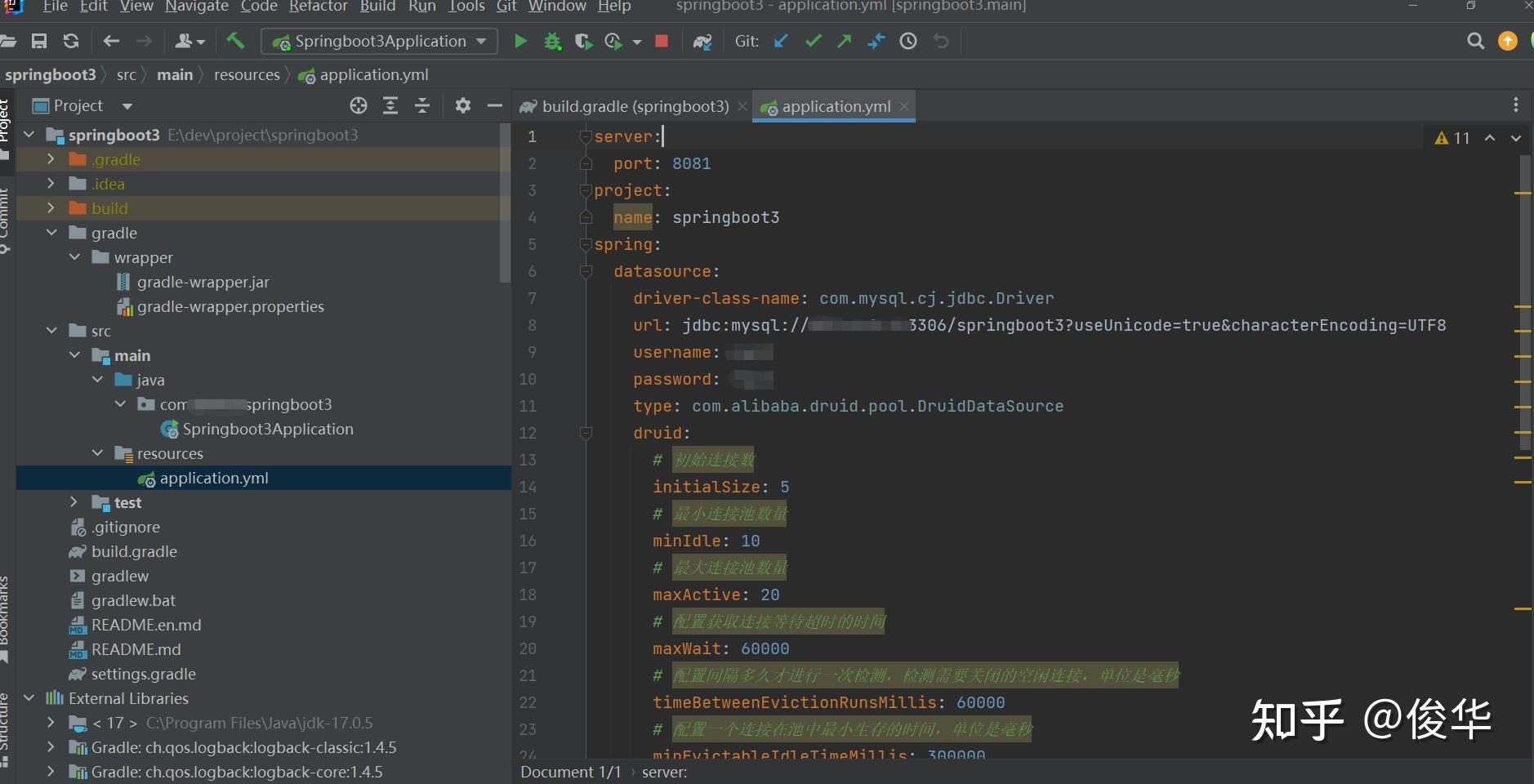Toggle fold on the datasource block
Screen dimensions: 1534x784
(x=585, y=271)
